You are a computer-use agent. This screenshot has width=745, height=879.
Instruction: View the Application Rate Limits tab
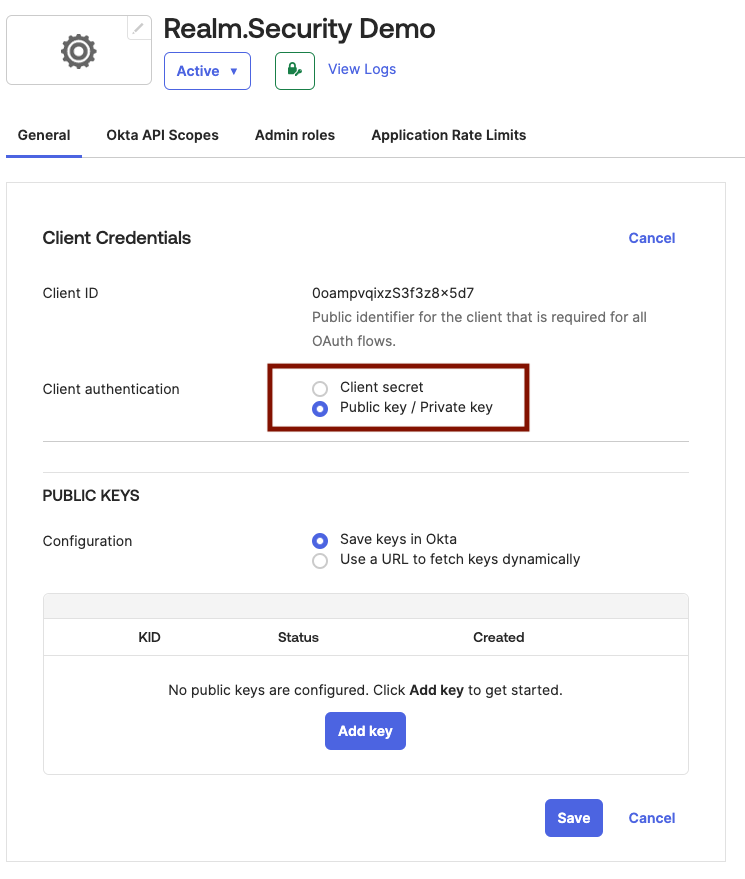pyautogui.click(x=448, y=135)
